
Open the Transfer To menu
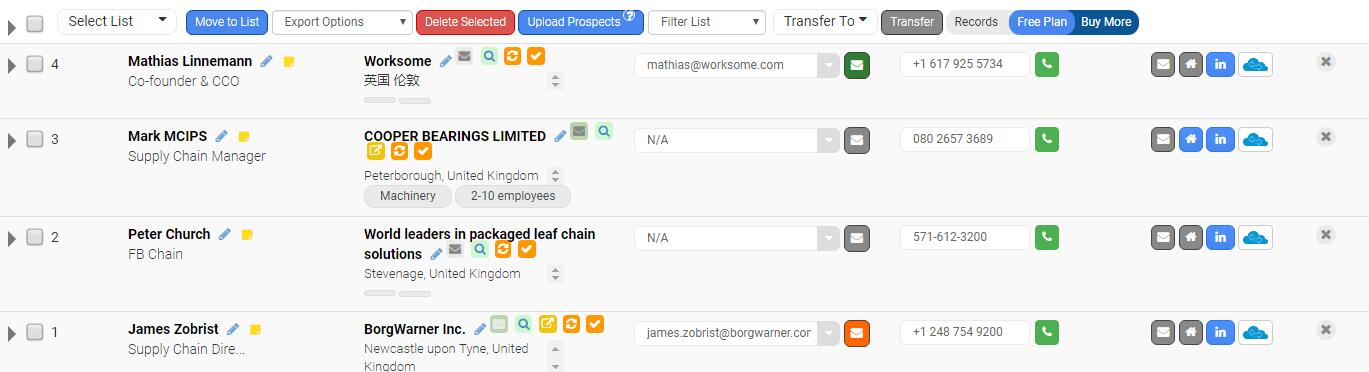click(x=825, y=21)
